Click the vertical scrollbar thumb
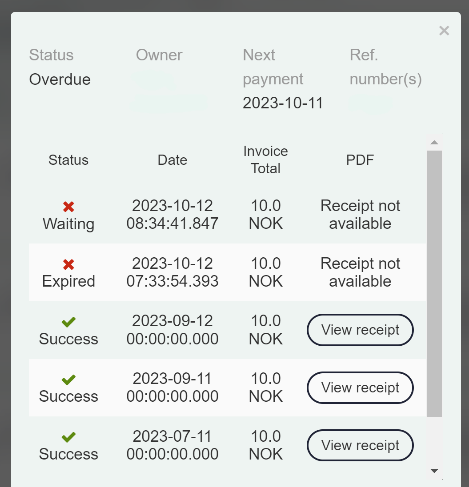Viewport: 469px width, 487px height. click(434, 284)
